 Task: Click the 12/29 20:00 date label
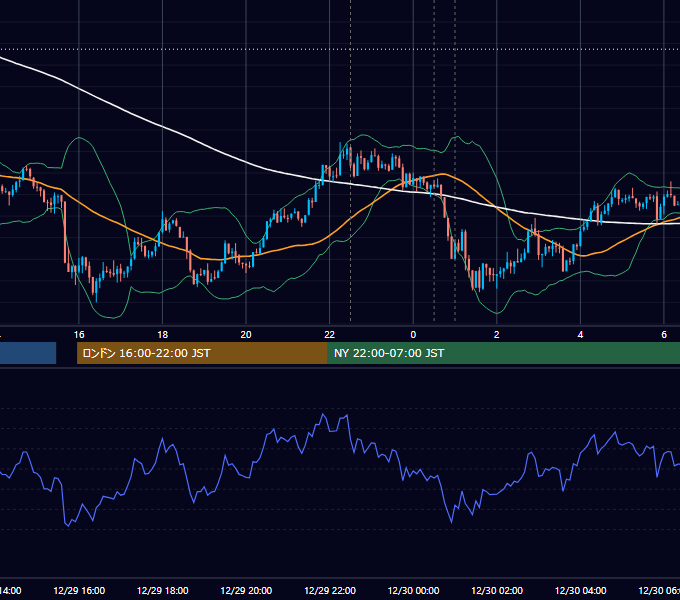click(x=246, y=591)
